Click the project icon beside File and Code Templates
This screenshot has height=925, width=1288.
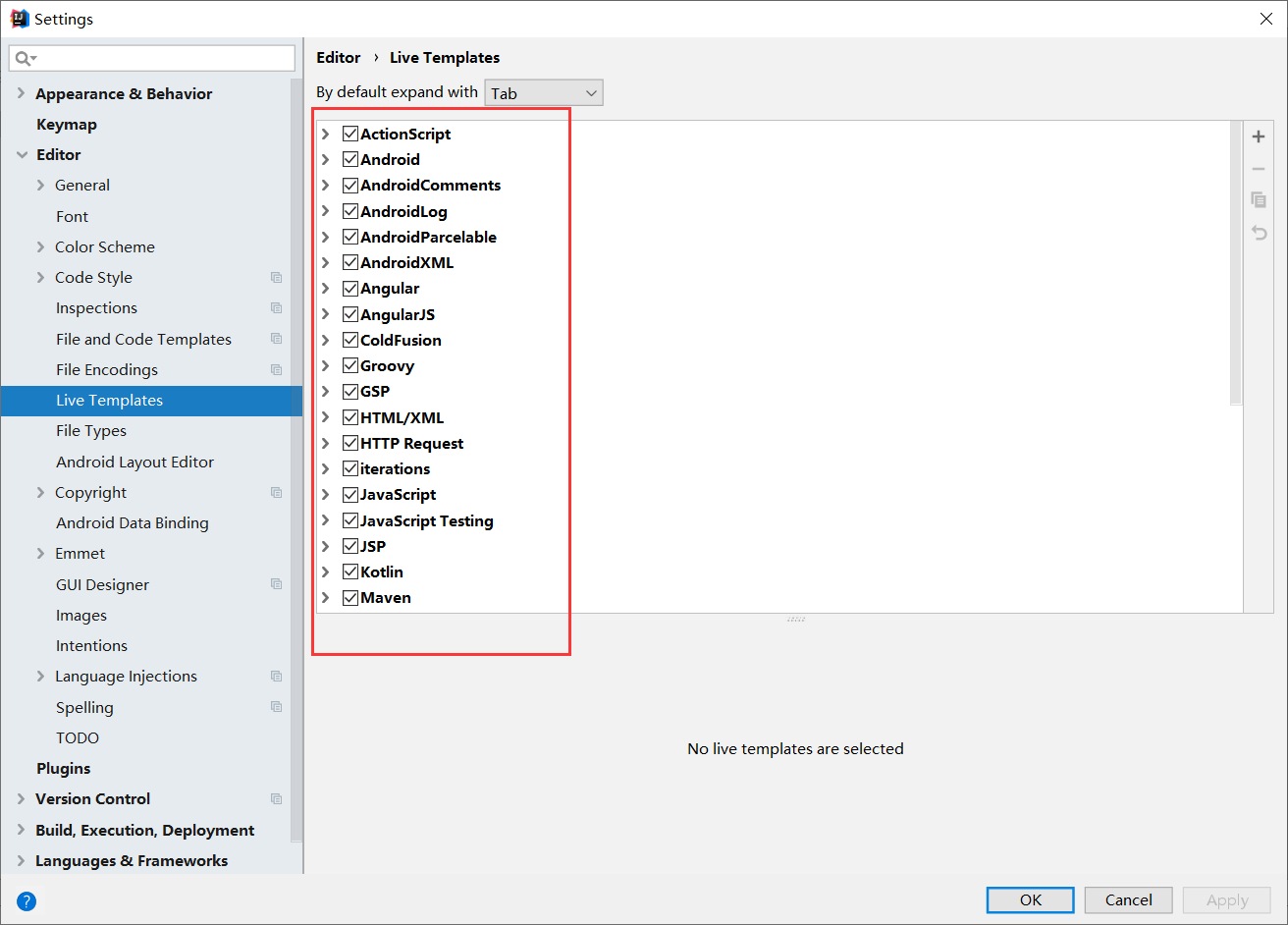(x=276, y=339)
